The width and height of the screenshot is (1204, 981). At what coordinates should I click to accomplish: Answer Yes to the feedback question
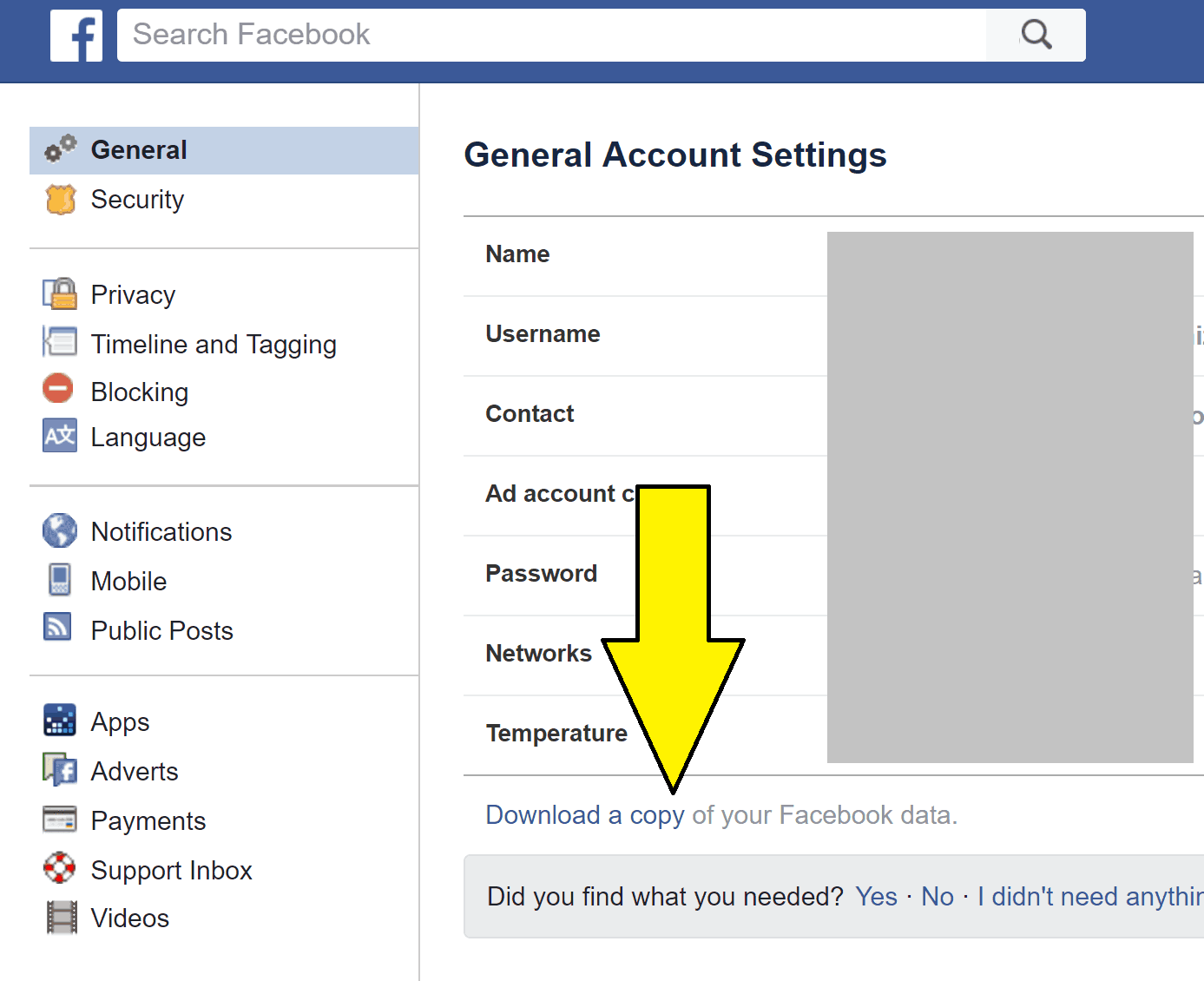[x=876, y=896]
